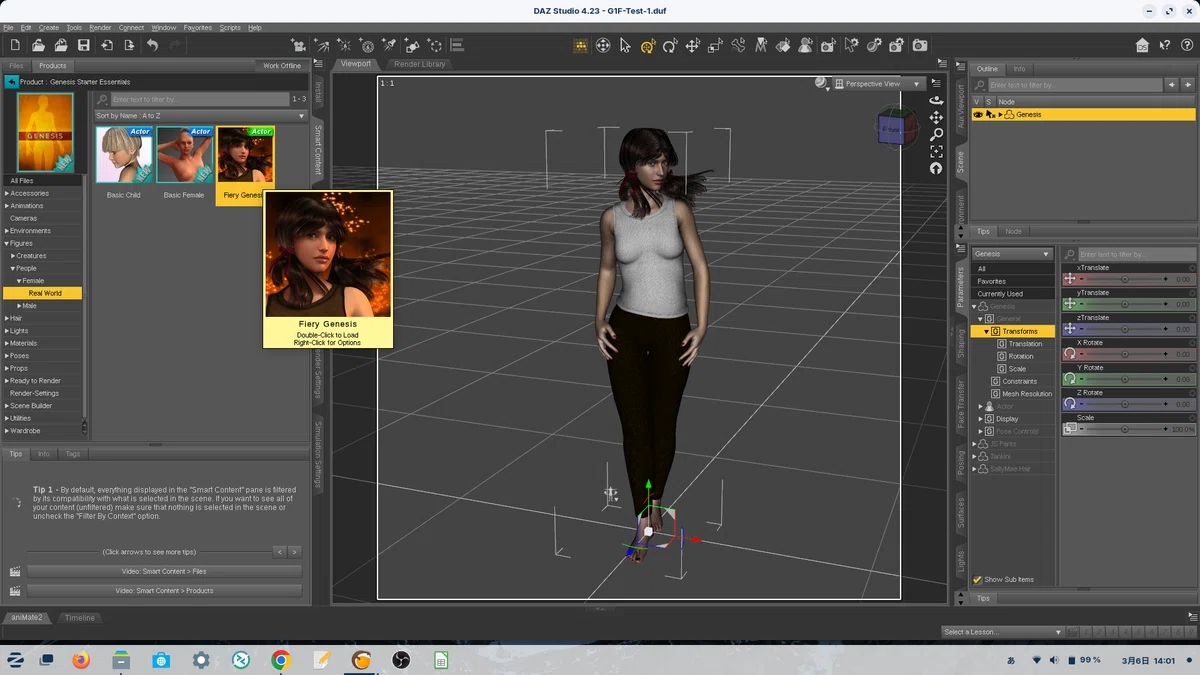Click the viewport frame selection icon
The width and height of the screenshot is (1200, 675).
(936, 151)
